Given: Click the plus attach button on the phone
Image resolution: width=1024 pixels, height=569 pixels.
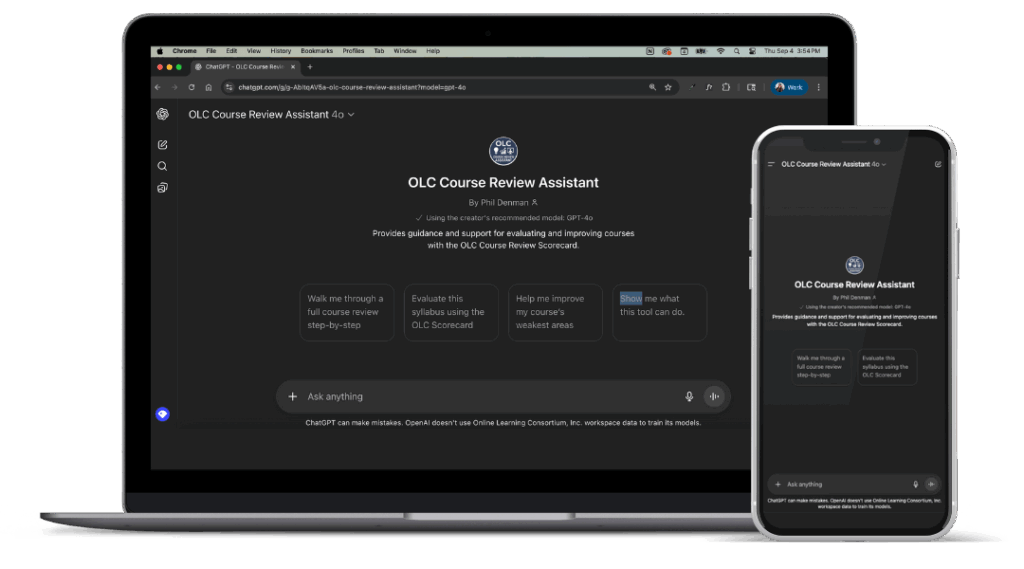Looking at the screenshot, I should point(778,484).
